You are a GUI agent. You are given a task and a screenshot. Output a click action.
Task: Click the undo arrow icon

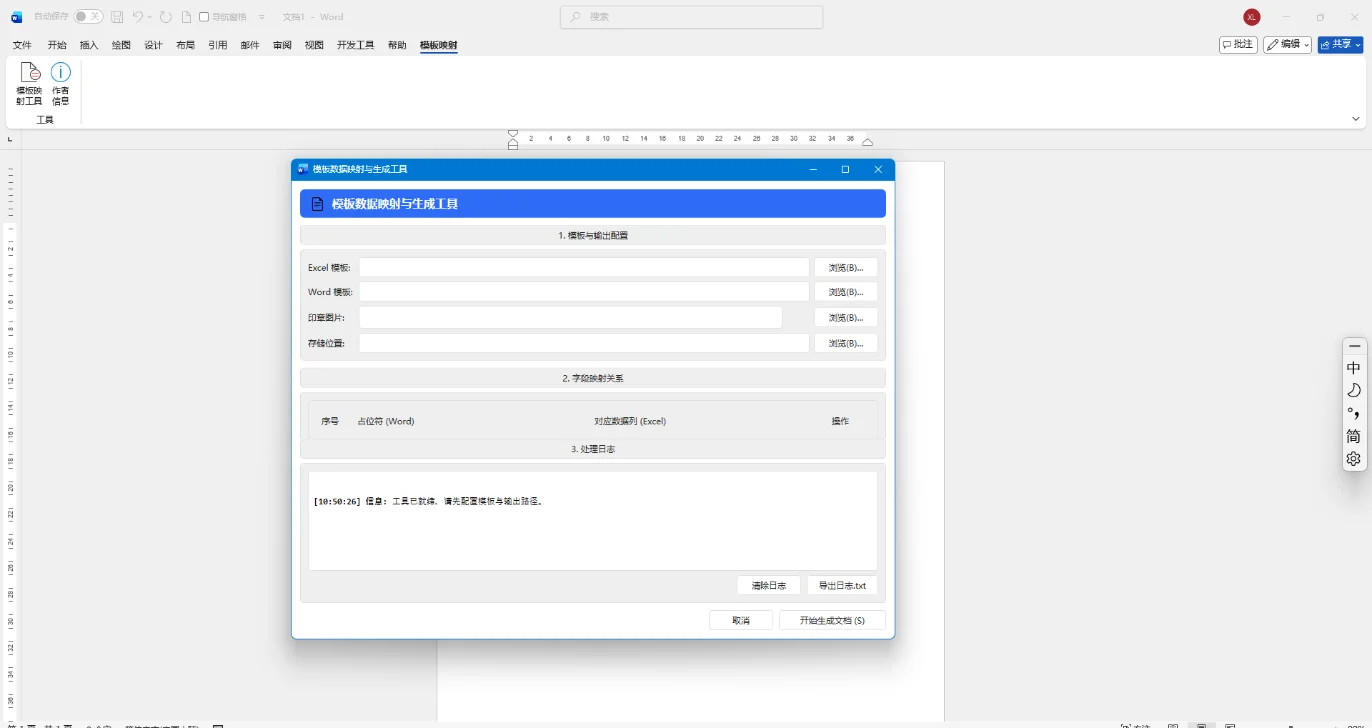[138, 17]
